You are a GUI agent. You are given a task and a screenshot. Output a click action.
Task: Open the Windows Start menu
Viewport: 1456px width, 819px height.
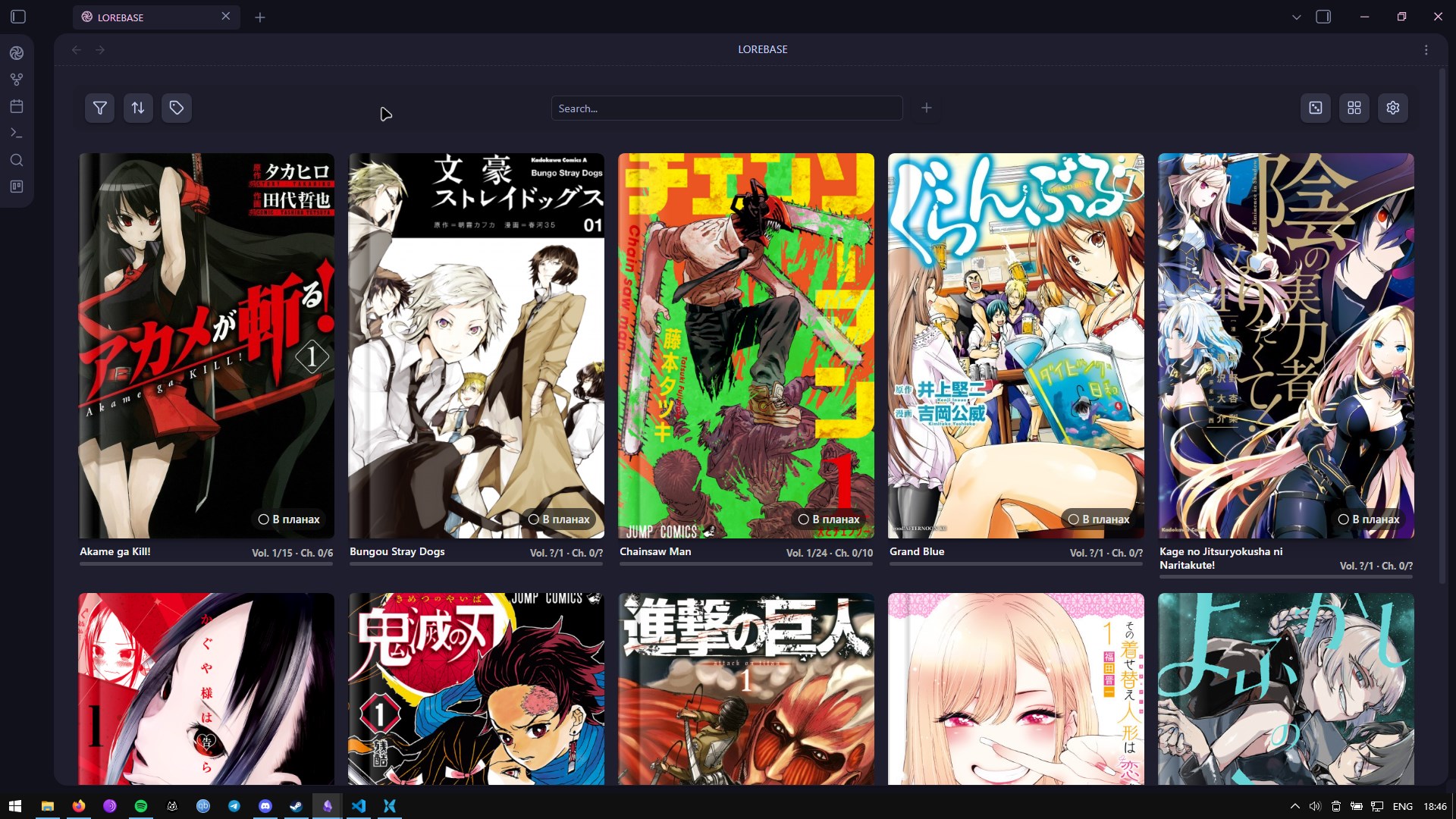tap(15, 806)
